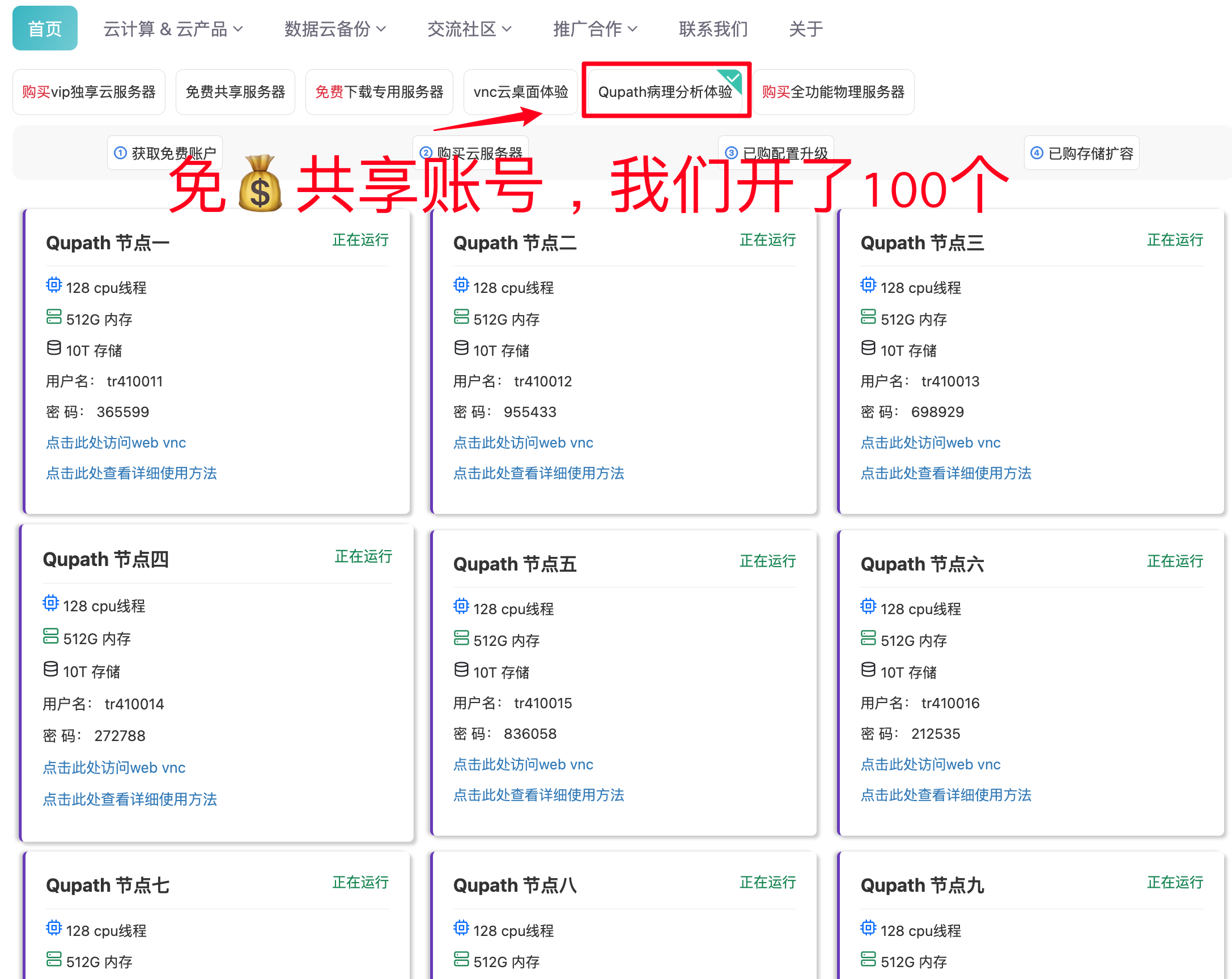Viewport: 1232px width, 979px height.
Task: Click CPU chip icon in Qupath 节点一
Action: click(54, 285)
